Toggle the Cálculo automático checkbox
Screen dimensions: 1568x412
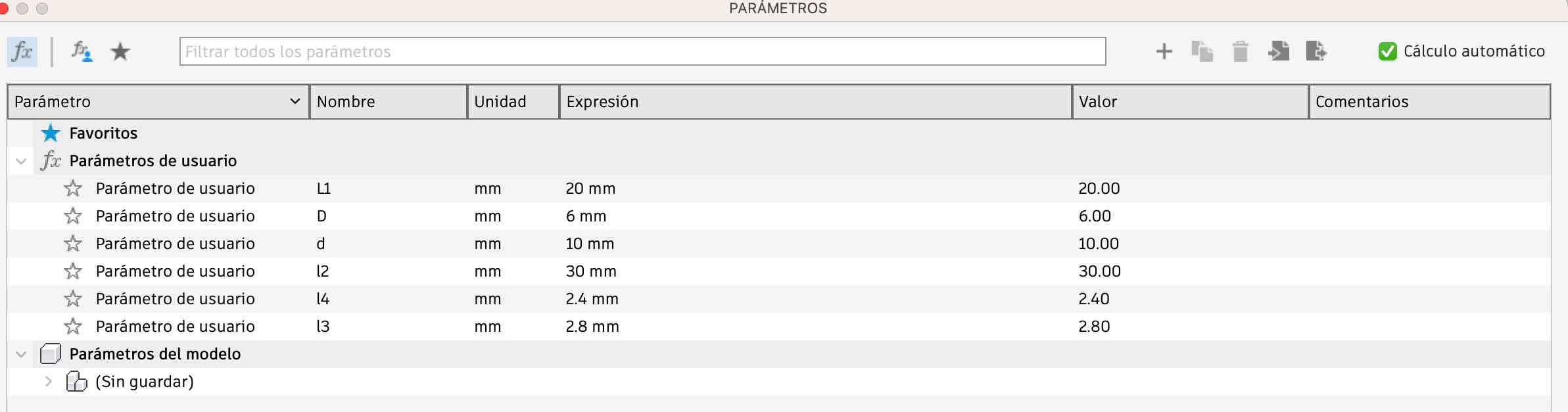click(x=1387, y=51)
